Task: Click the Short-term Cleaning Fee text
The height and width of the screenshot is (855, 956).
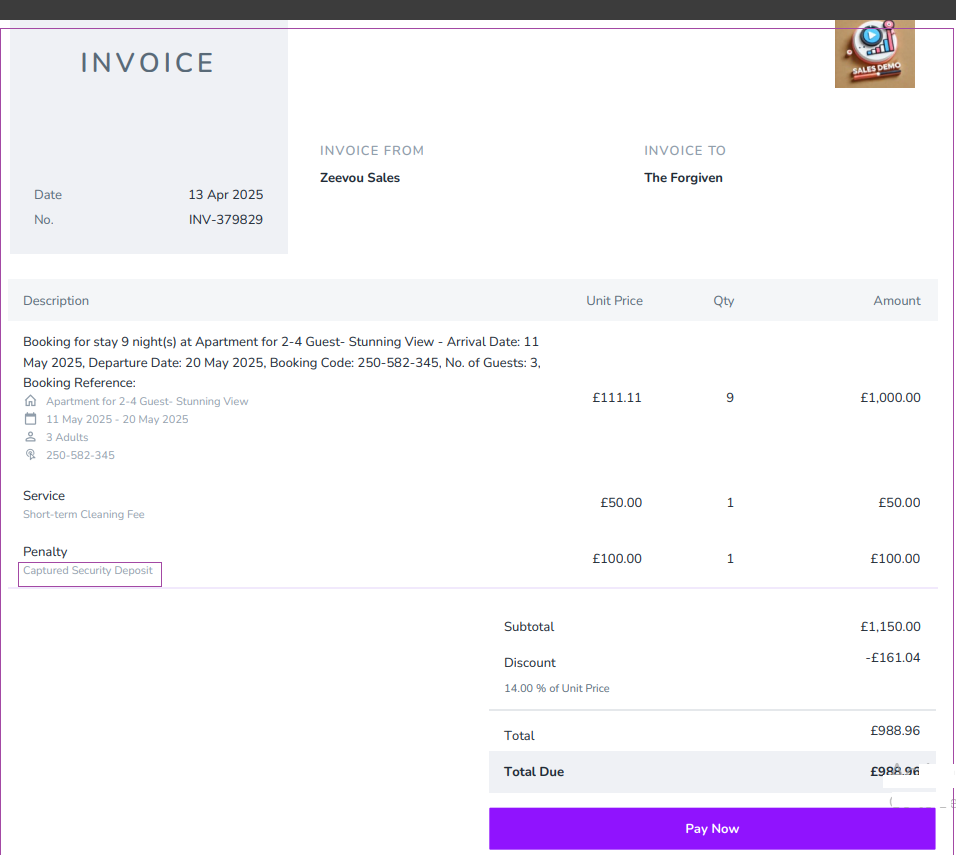Action: 84,514
